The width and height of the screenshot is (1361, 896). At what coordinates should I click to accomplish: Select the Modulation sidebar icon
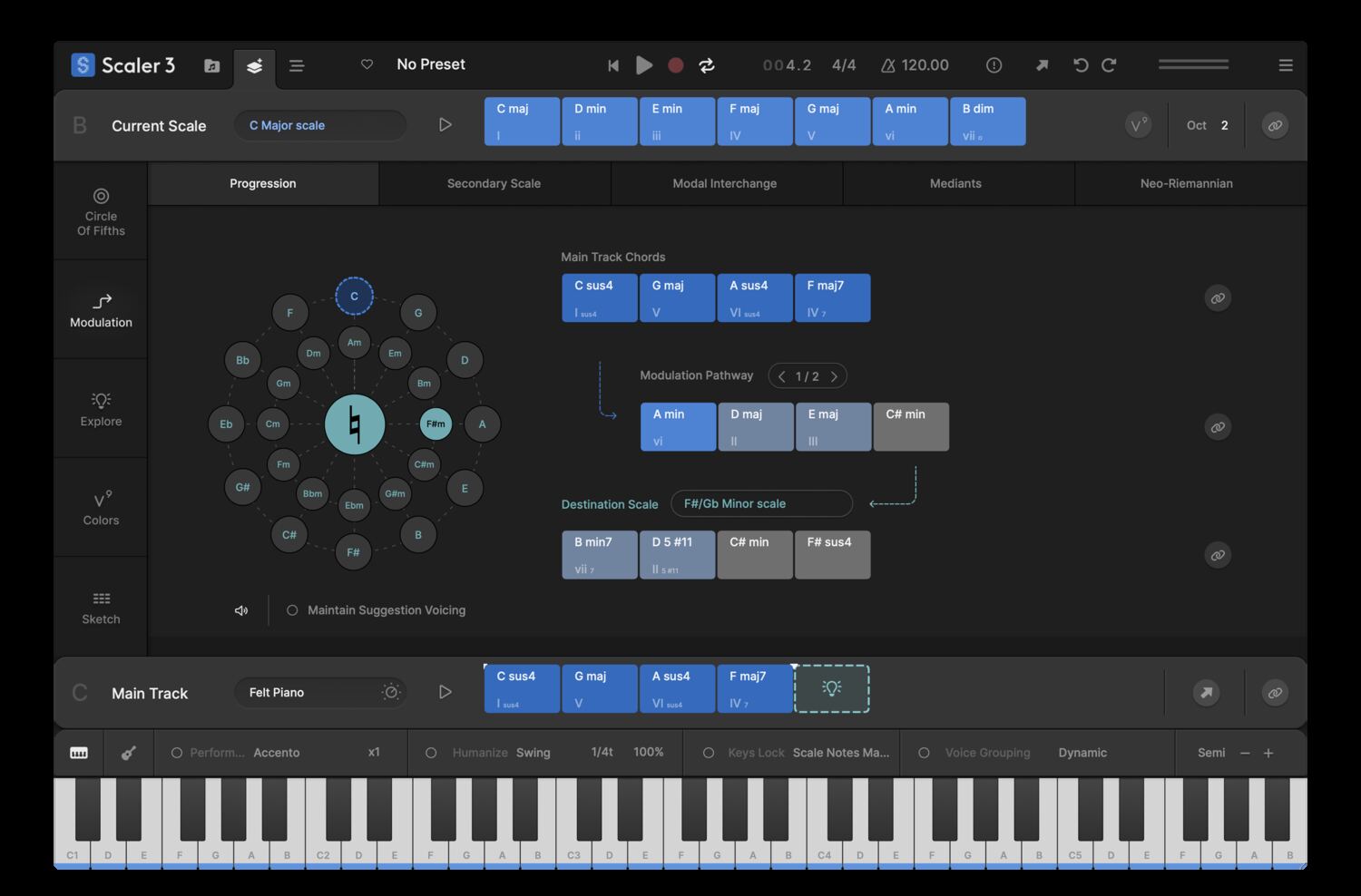point(100,310)
